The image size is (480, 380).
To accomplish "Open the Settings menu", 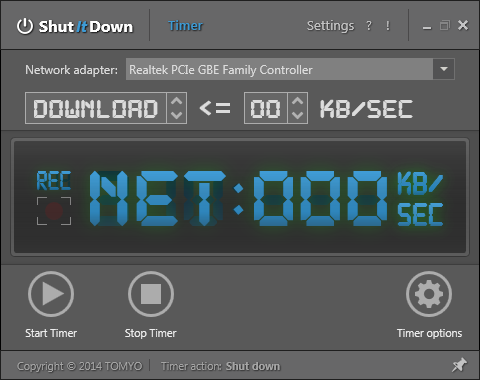I will coord(330,26).
